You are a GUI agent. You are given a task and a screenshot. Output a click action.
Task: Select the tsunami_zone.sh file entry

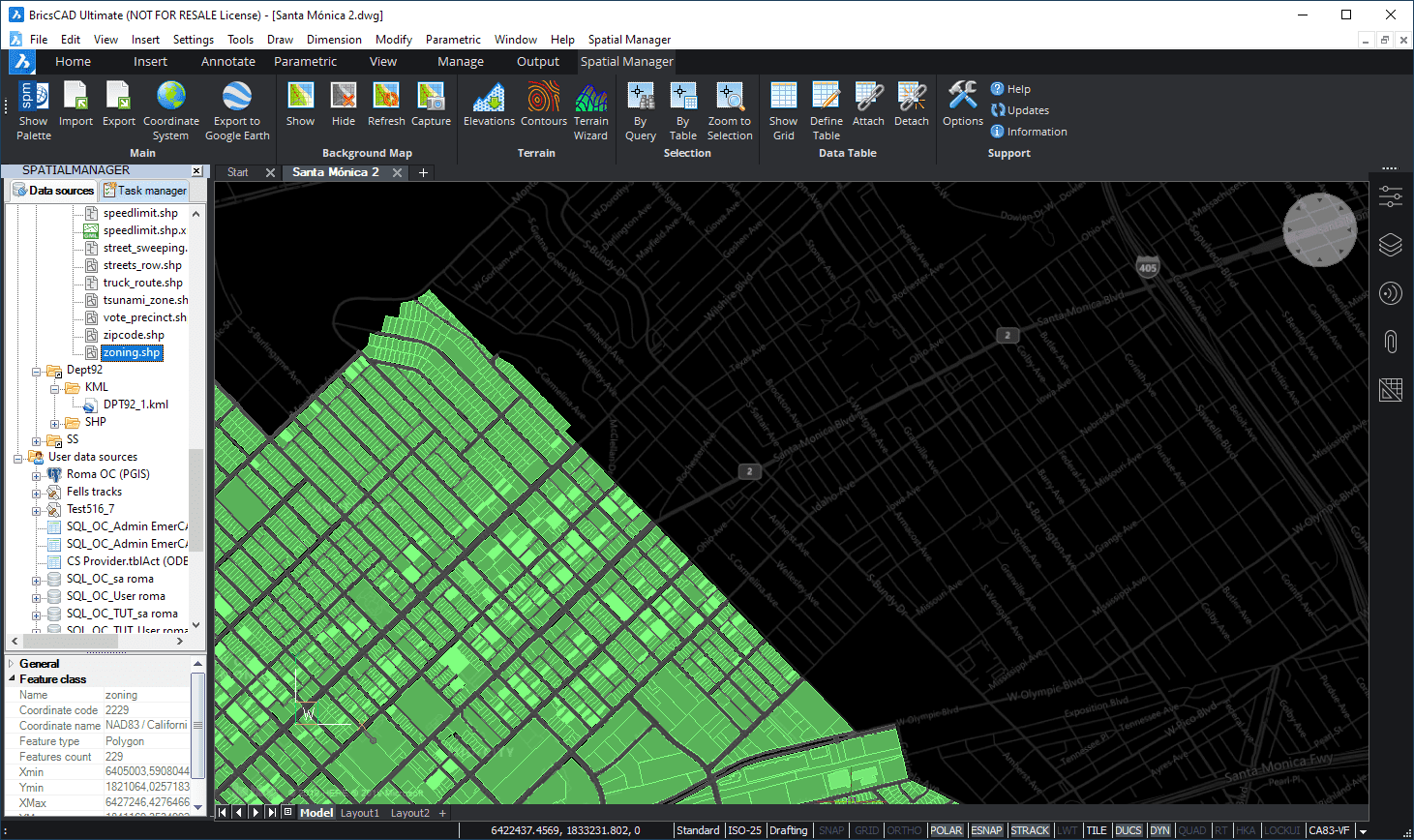pyautogui.click(x=145, y=300)
